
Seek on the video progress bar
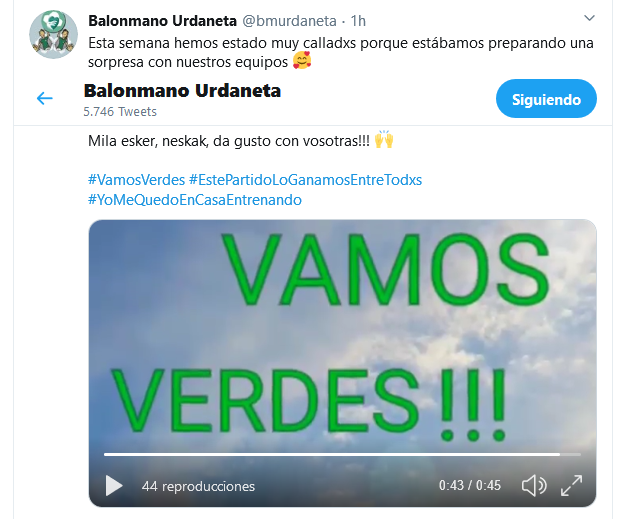click(342, 454)
